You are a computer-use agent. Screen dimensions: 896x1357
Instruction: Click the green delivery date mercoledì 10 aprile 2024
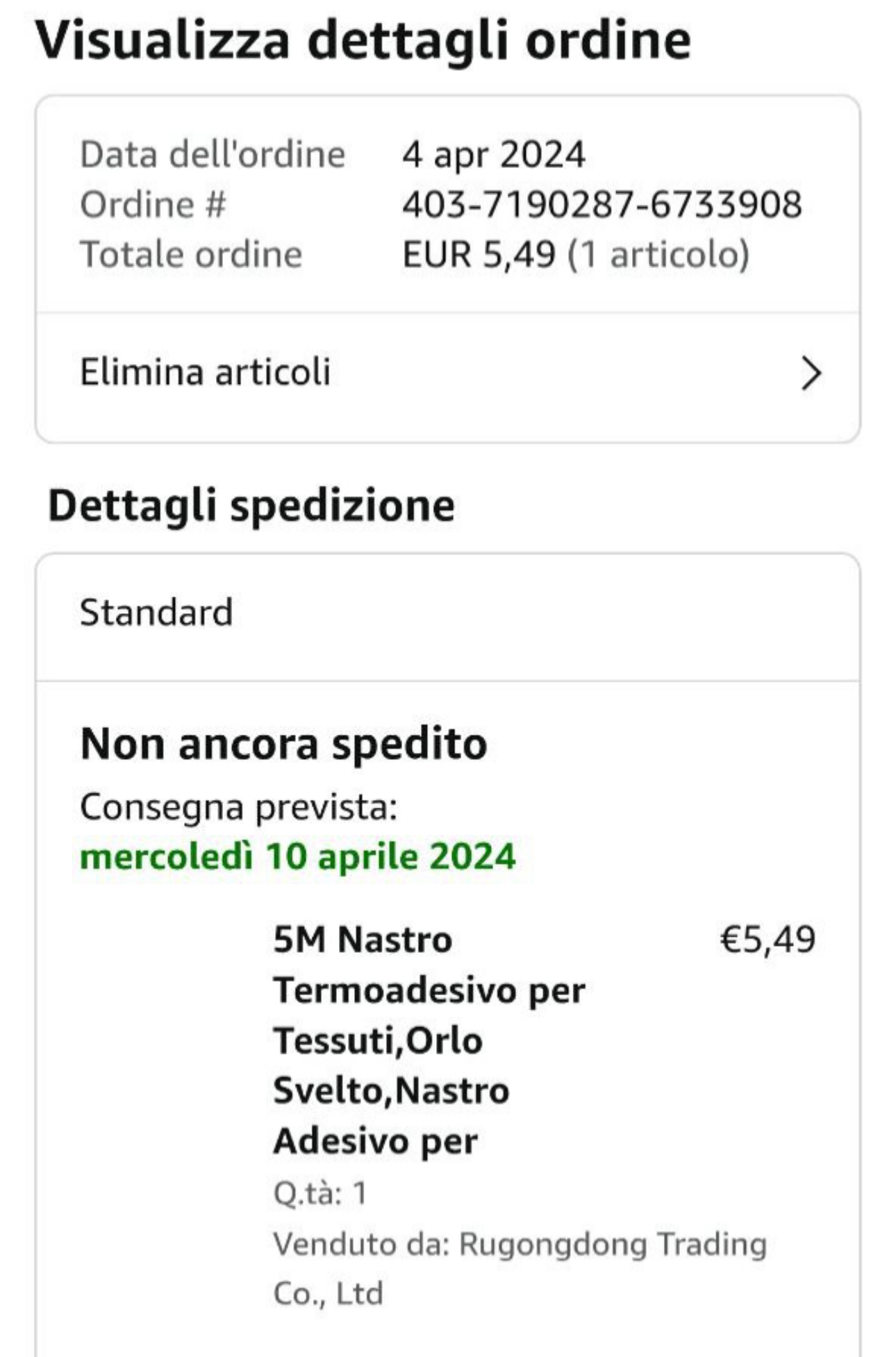click(297, 856)
